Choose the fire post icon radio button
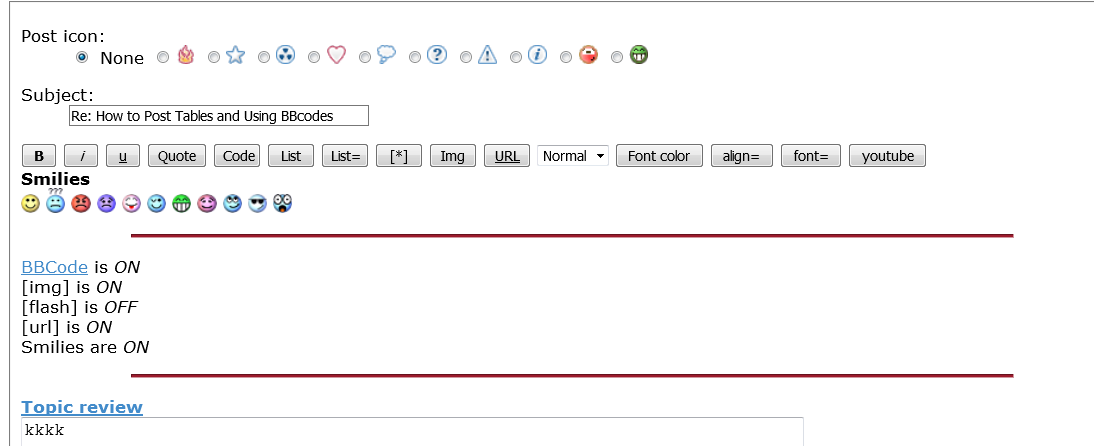The width and height of the screenshot is (1094, 446). pos(163,57)
